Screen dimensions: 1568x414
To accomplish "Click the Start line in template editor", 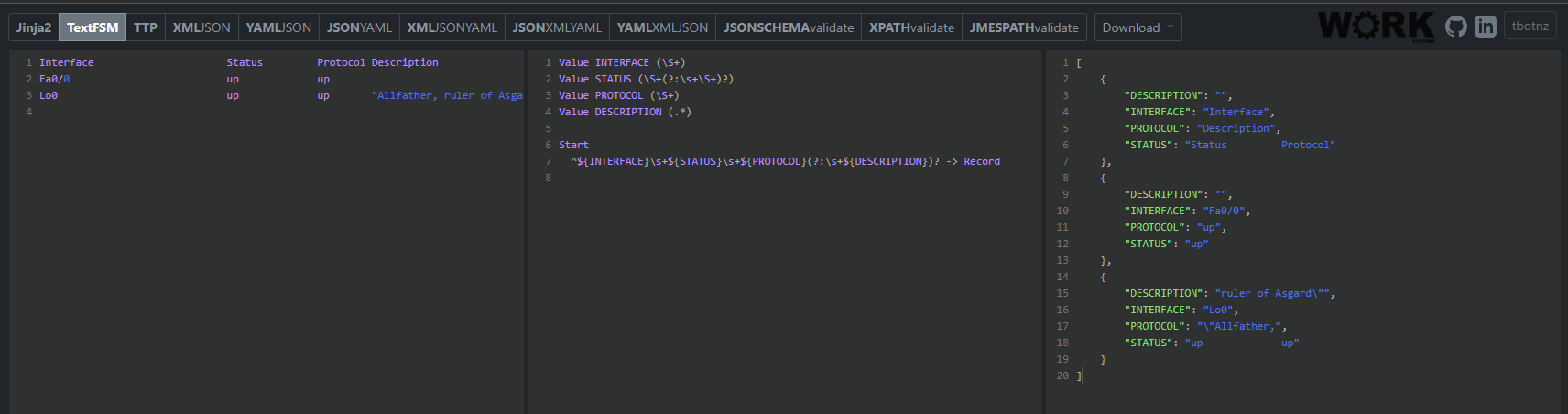I will coord(573,145).
